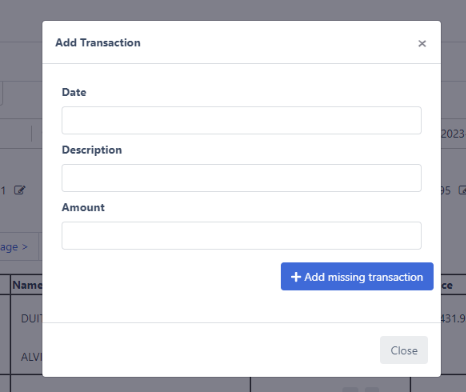Click the edit pencil icon beside the 1
Image resolution: width=466 pixels, height=392 pixels.
tap(19, 190)
